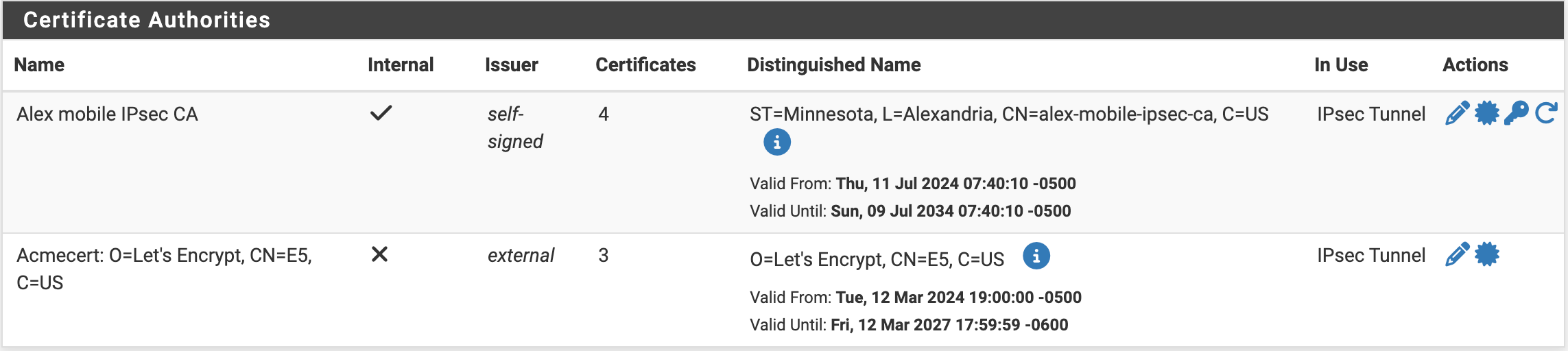Export the key for Alex mobile IPsec CA
The image size is (1568, 351).
click(x=1516, y=113)
